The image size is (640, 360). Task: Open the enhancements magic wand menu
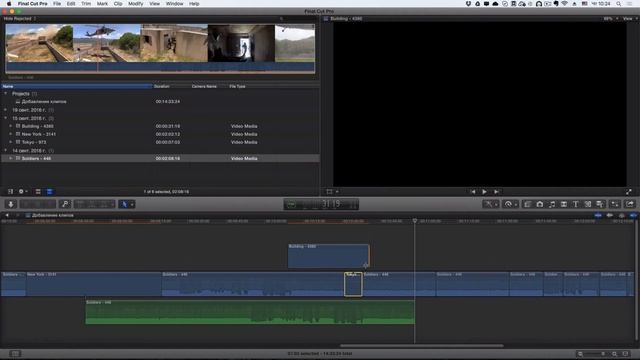(x=490, y=204)
